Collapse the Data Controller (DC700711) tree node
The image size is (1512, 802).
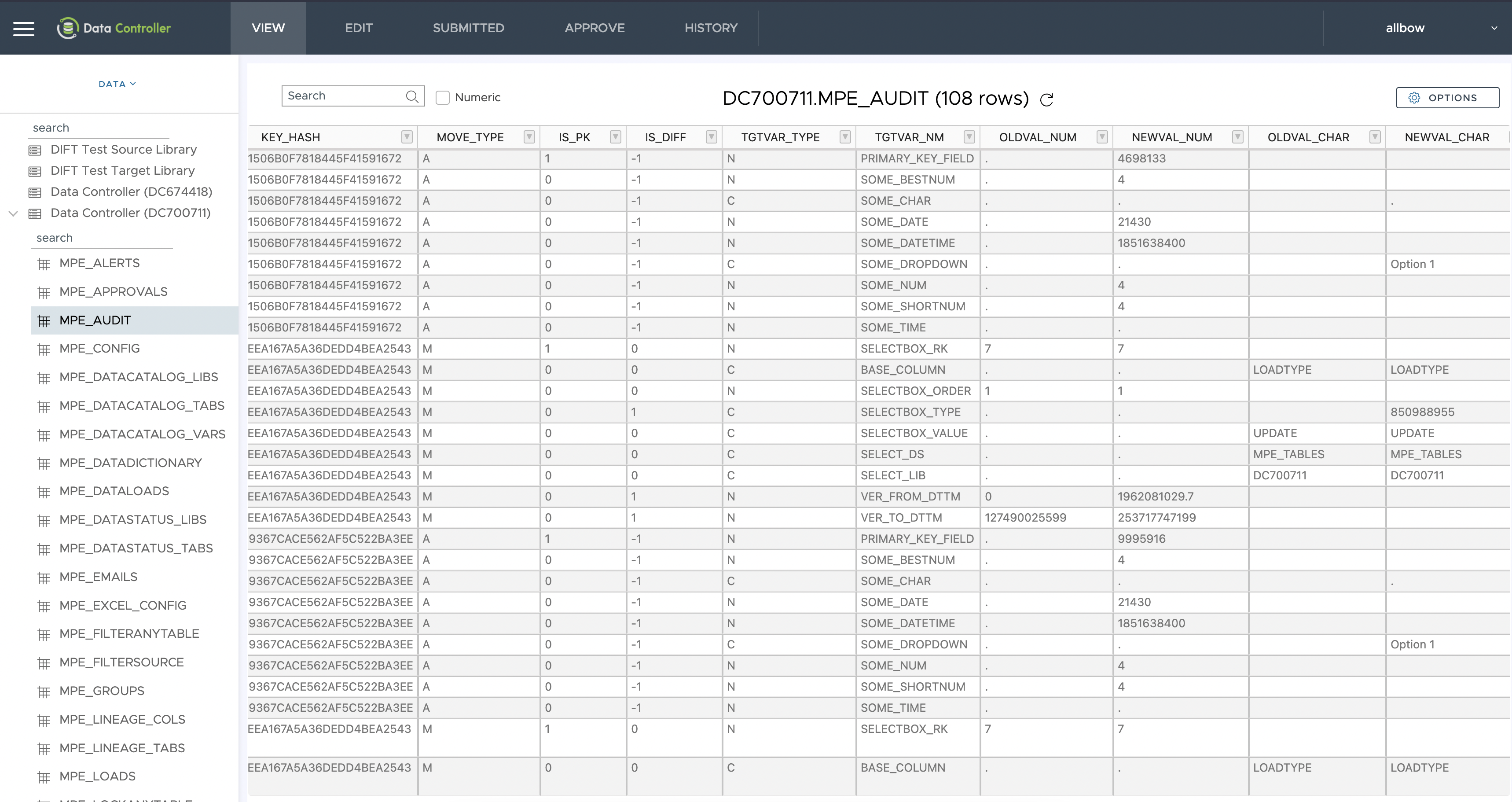pyautogui.click(x=13, y=213)
